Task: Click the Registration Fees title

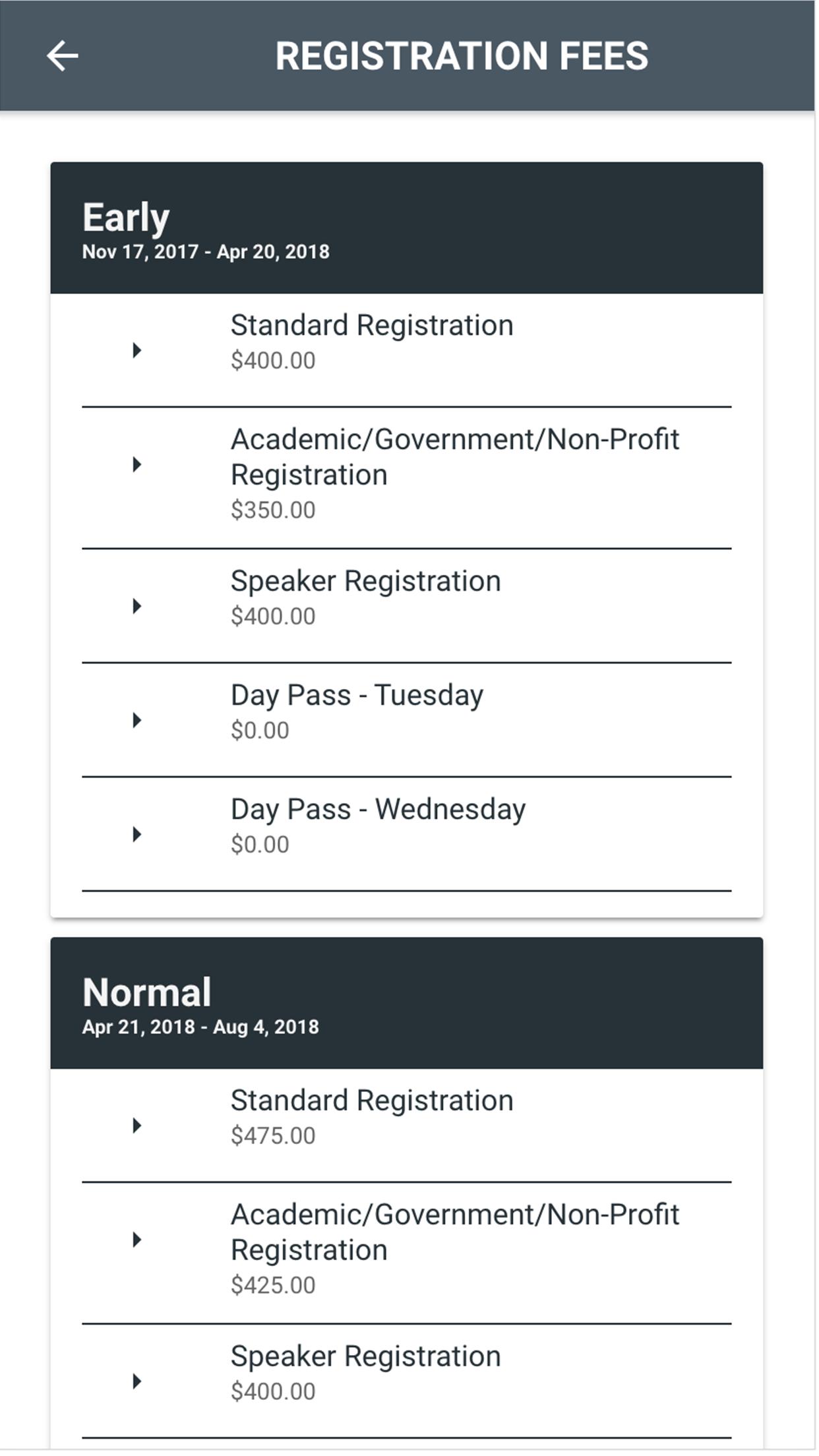Action: pyautogui.click(x=462, y=55)
